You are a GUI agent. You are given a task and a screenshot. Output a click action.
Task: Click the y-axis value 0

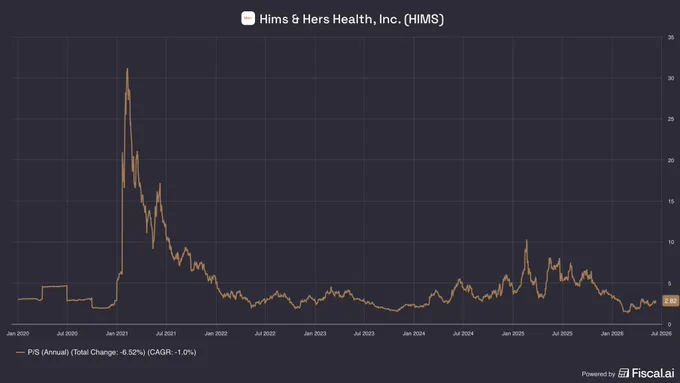coord(670,324)
